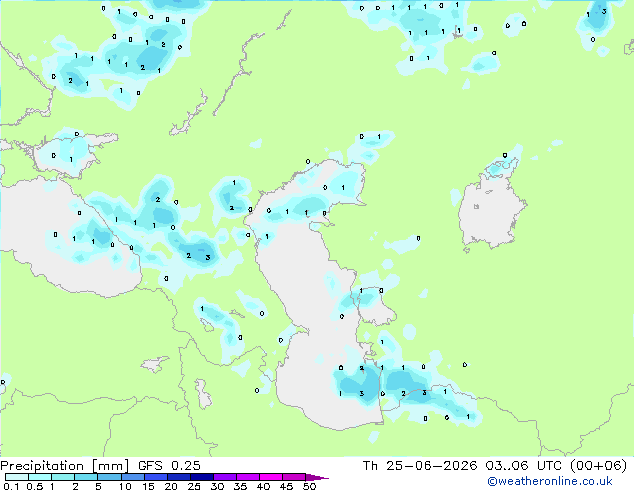The image size is (634, 490).
Task: Click the legend value '0.5'
Action: pyautogui.click(x=35, y=486)
